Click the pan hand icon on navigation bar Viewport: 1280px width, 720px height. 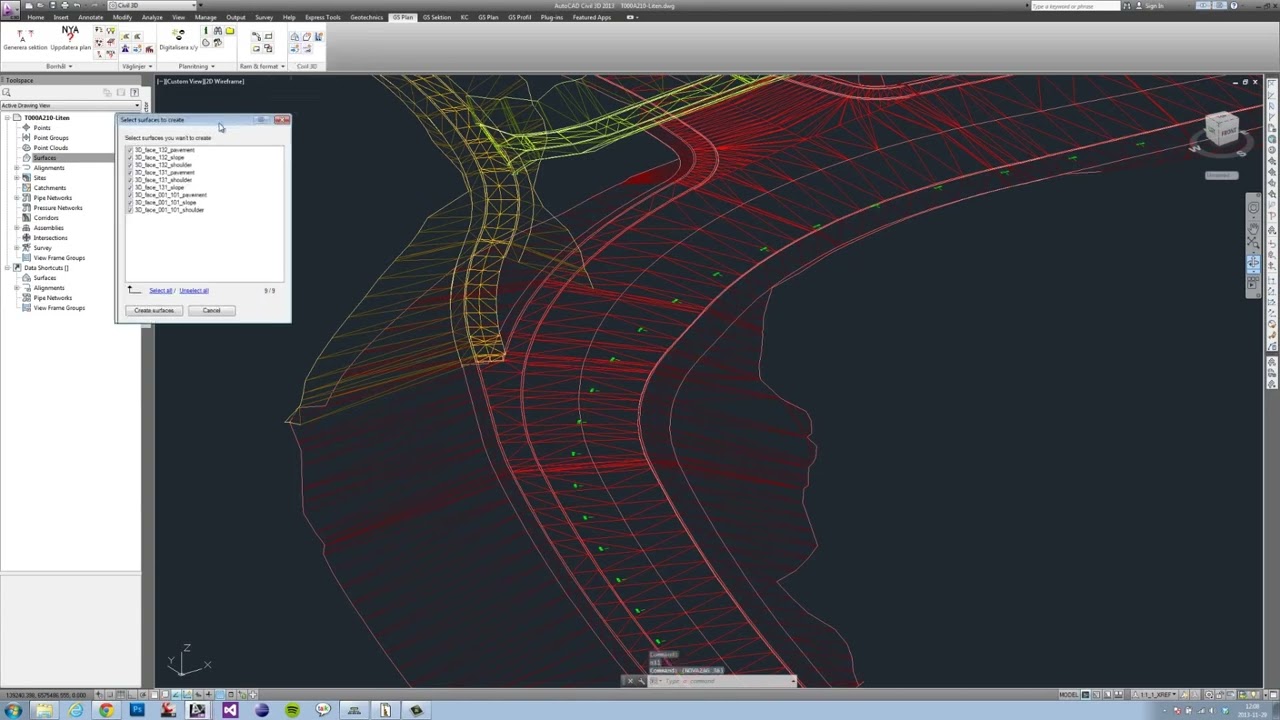point(1253,226)
